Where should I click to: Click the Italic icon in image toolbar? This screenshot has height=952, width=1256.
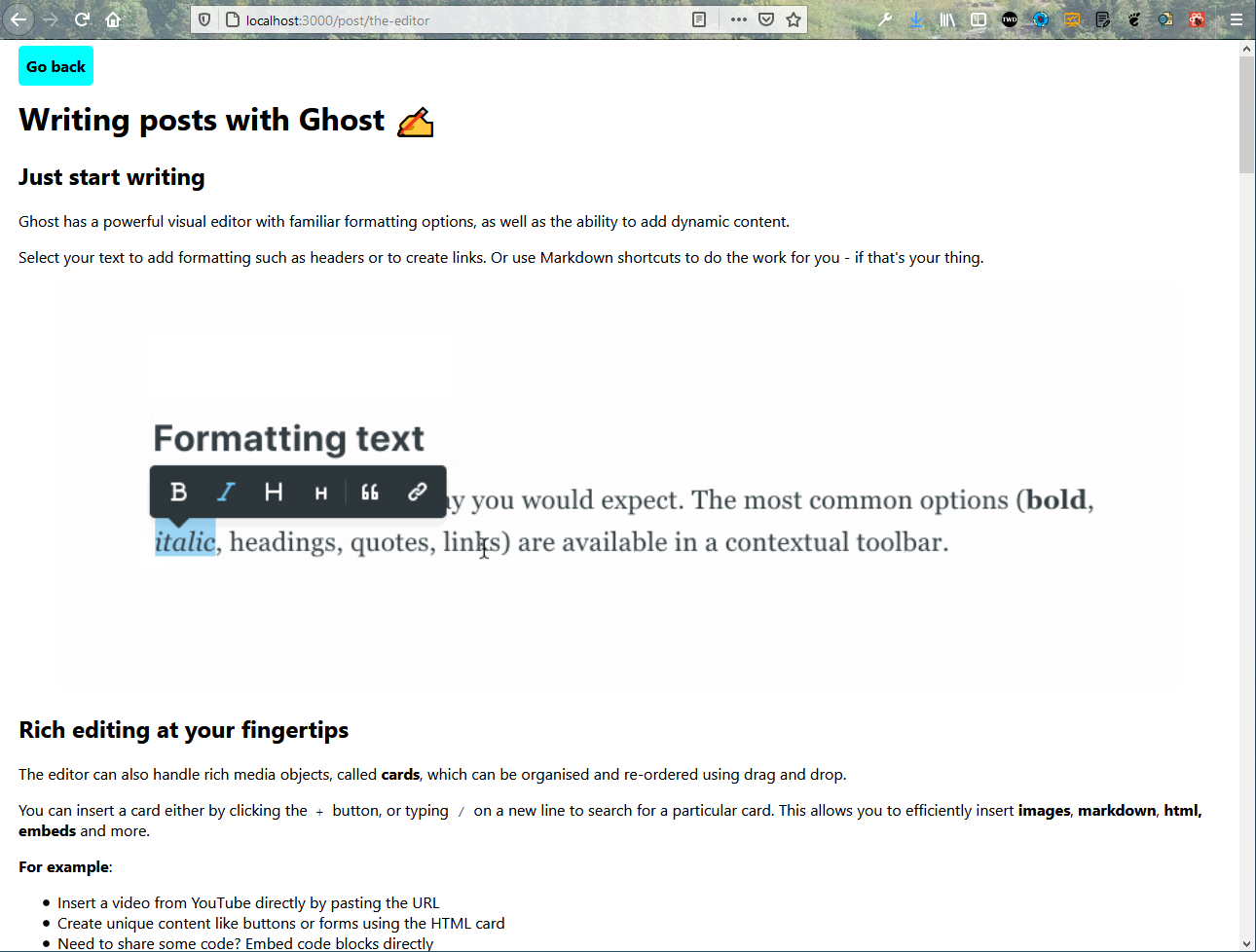coord(226,492)
